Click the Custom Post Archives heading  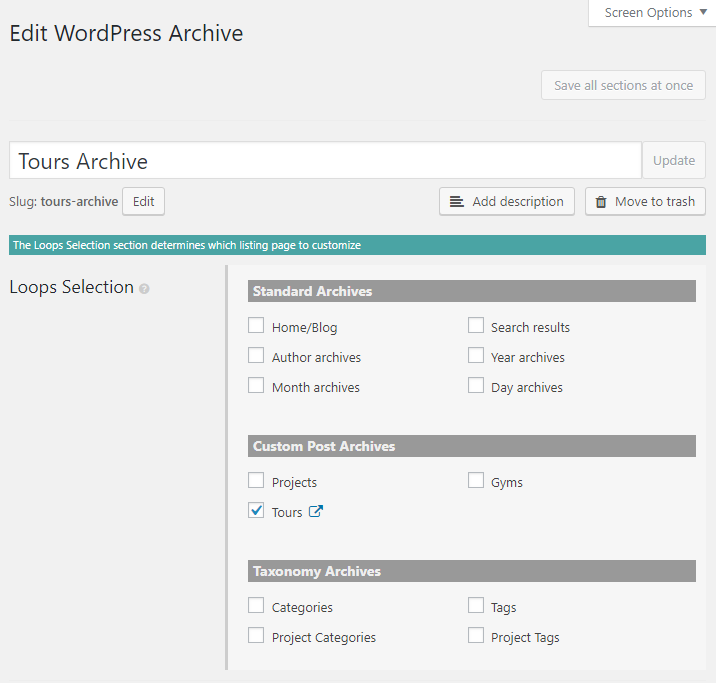coord(472,446)
